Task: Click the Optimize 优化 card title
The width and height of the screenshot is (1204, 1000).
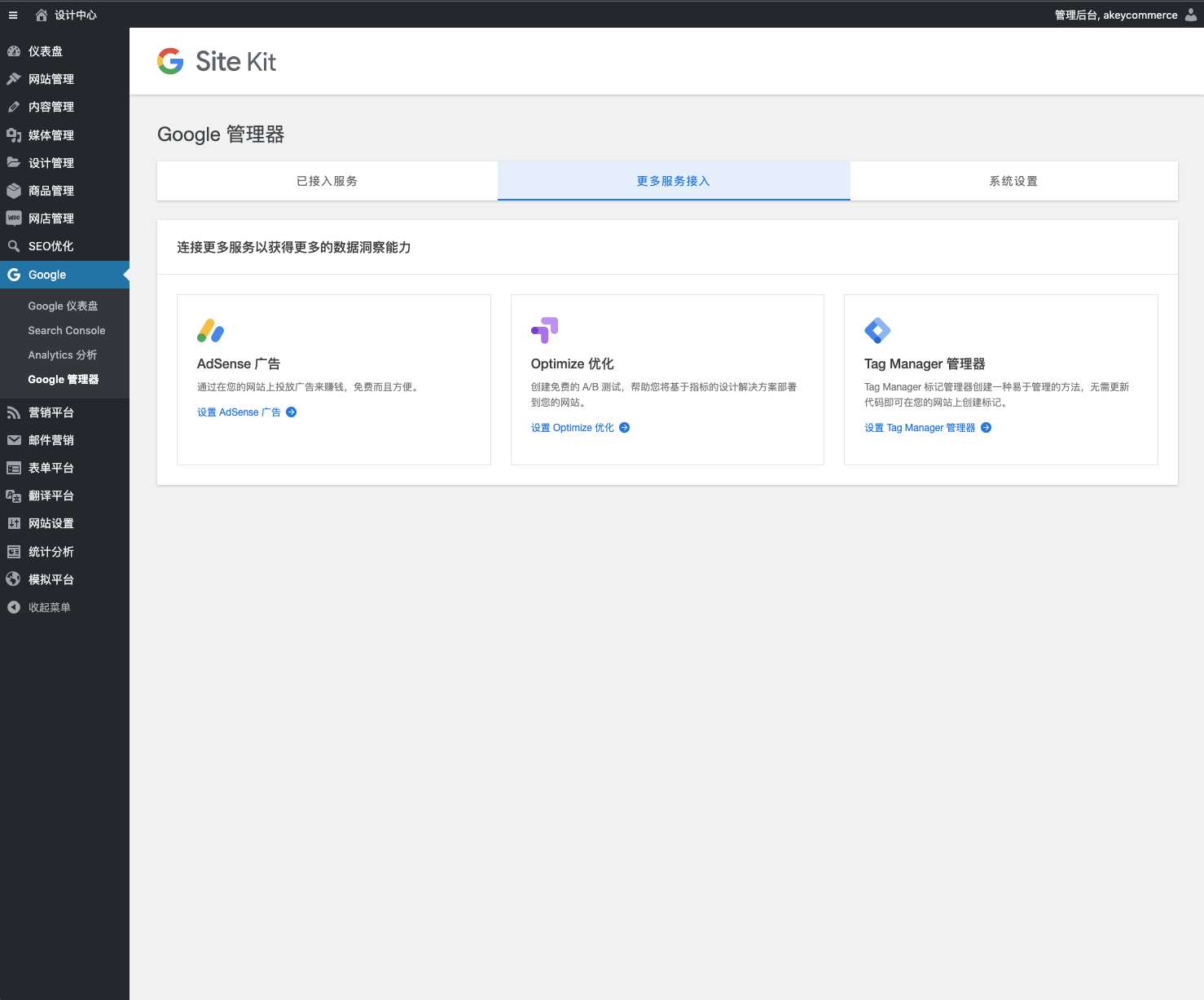Action: pyautogui.click(x=573, y=363)
